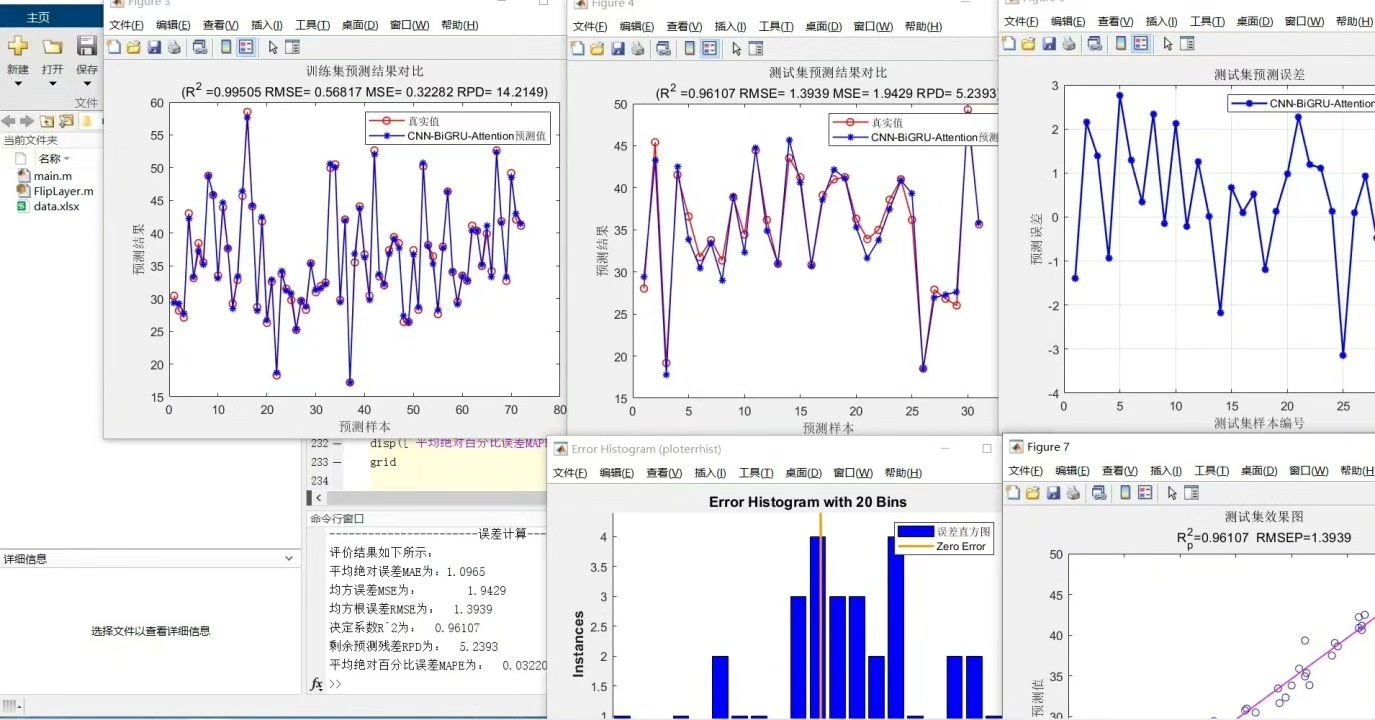Viewport: 1375px width, 720px height.
Task: Expand the 详细信息 panel chevron
Action: click(290, 559)
